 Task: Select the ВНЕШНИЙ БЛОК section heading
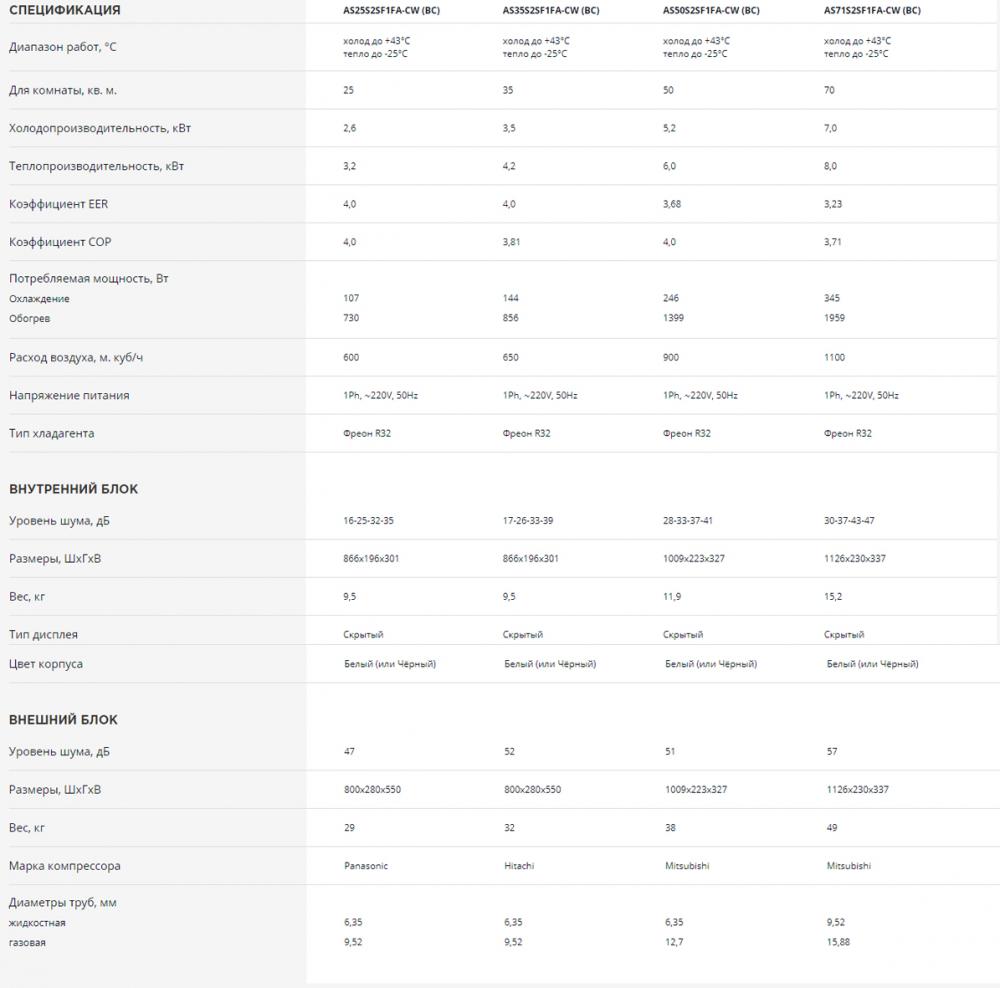click(x=63, y=719)
